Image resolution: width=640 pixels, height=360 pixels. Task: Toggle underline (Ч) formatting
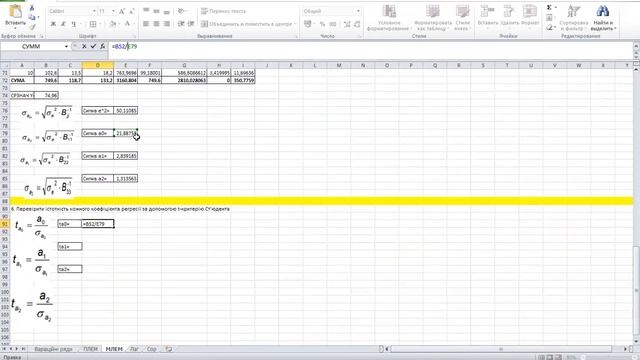click(73, 24)
